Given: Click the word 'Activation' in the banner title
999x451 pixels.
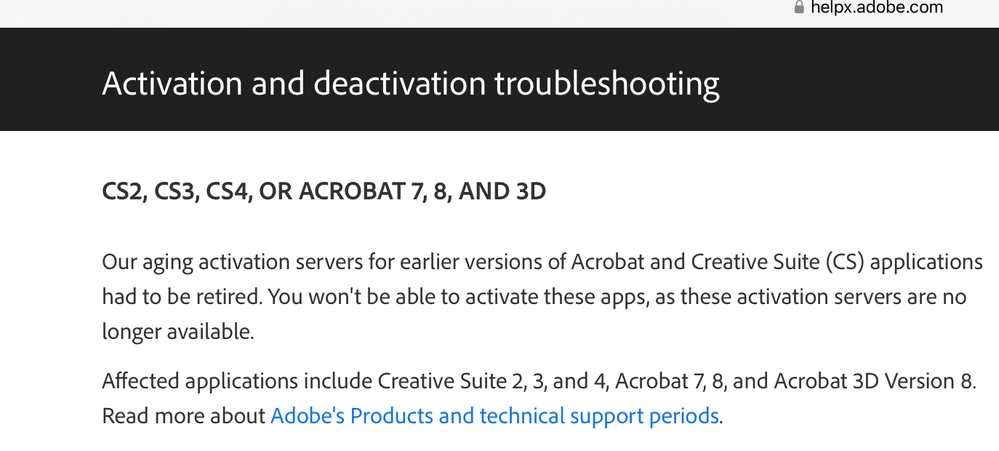Looking at the screenshot, I should point(172,83).
